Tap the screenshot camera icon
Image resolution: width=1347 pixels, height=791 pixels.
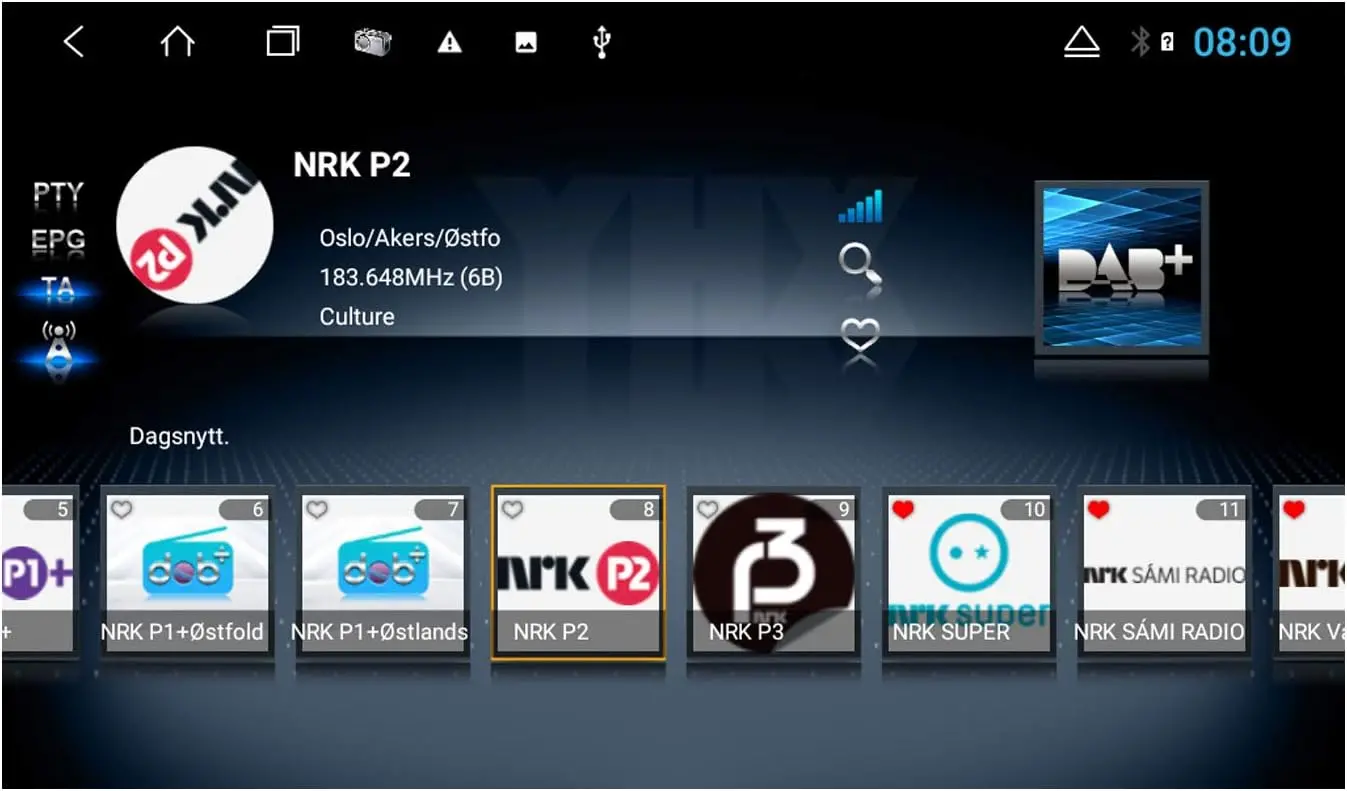pyautogui.click(x=373, y=42)
